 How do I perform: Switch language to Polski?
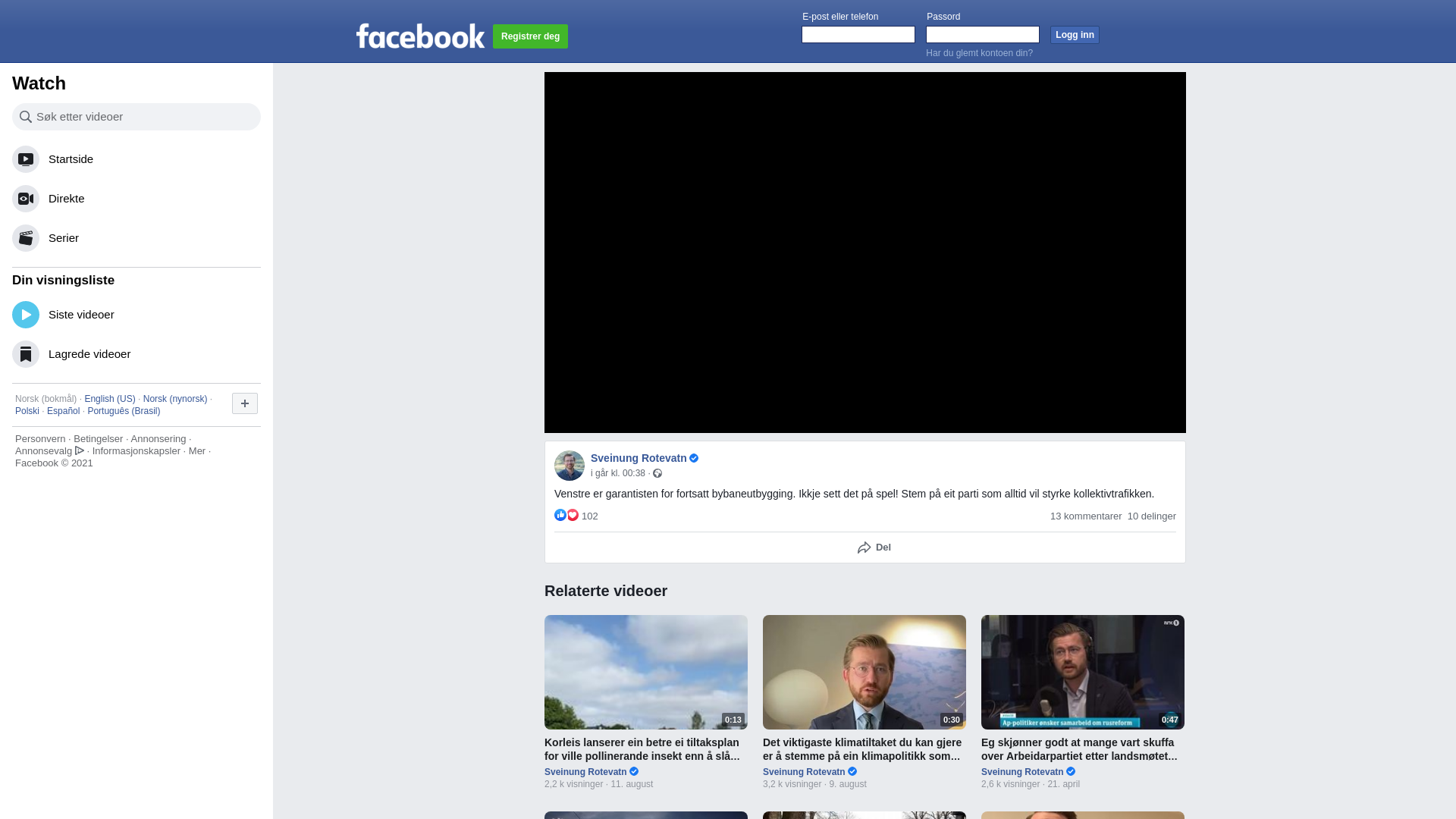tap(27, 411)
